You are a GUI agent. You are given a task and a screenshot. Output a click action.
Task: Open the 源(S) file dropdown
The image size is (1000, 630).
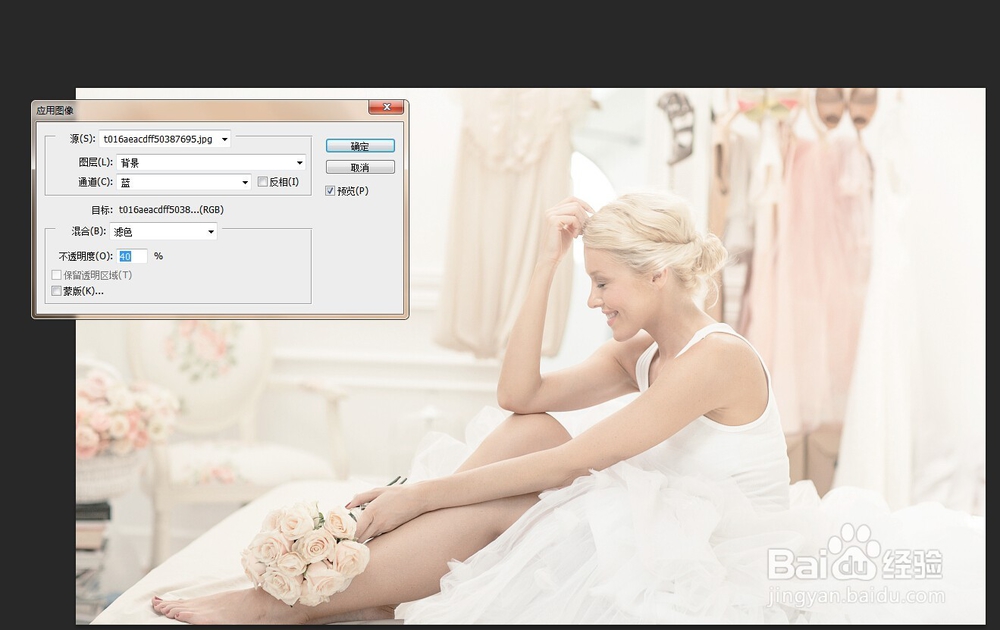coord(165,139)
